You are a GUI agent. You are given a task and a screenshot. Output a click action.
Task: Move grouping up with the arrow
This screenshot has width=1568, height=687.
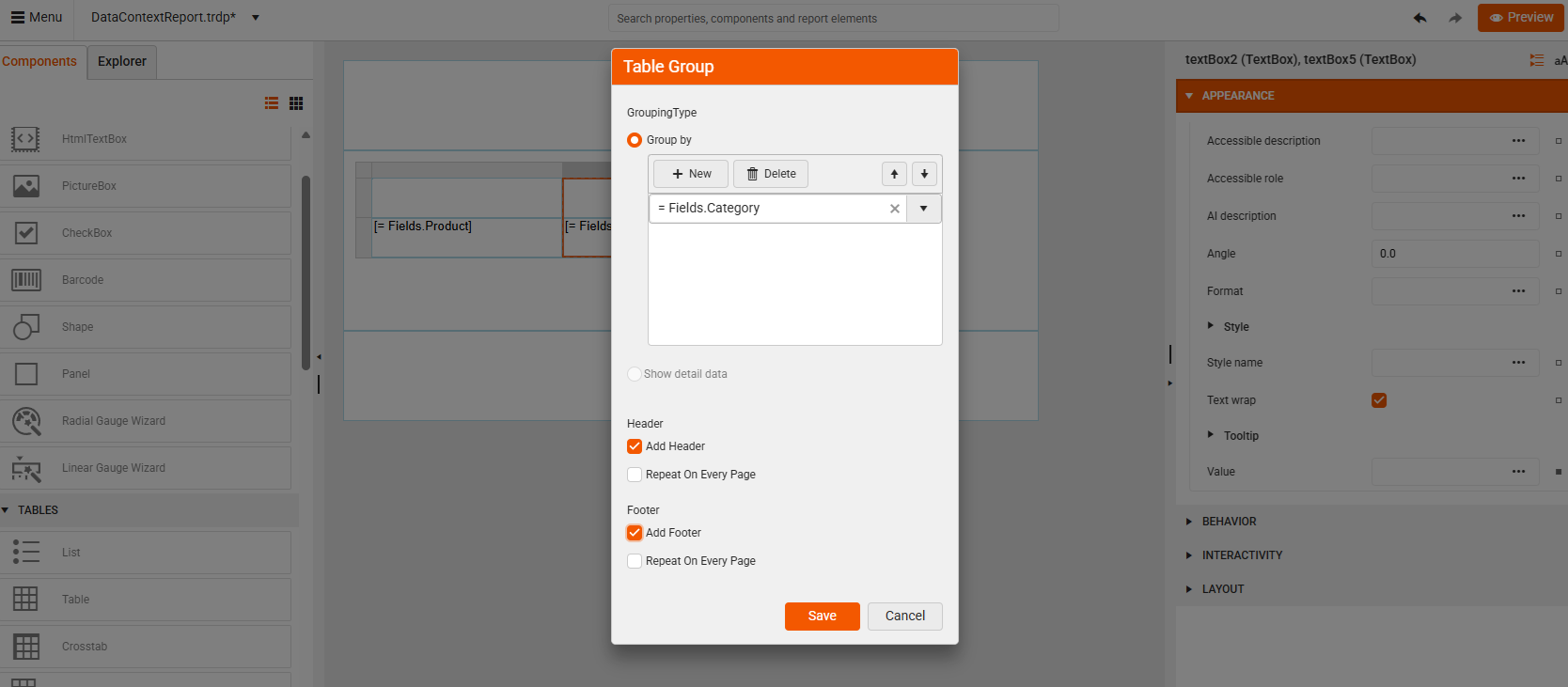click(894, 174)
